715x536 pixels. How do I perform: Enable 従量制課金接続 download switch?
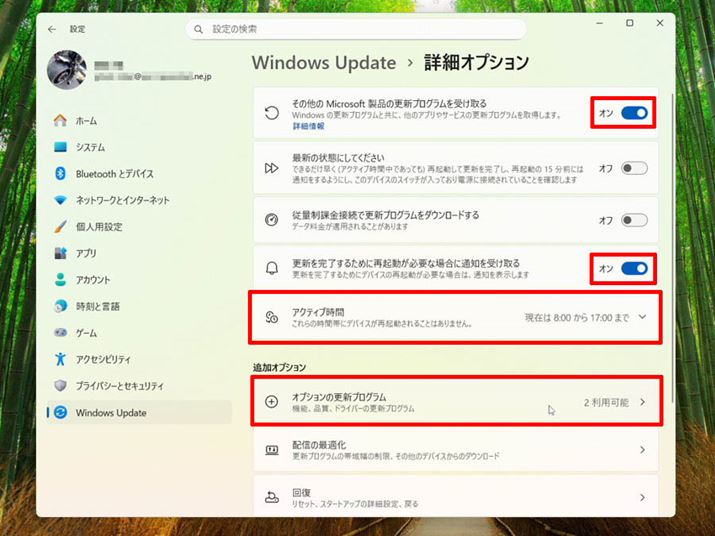click(x=634, y=220)
